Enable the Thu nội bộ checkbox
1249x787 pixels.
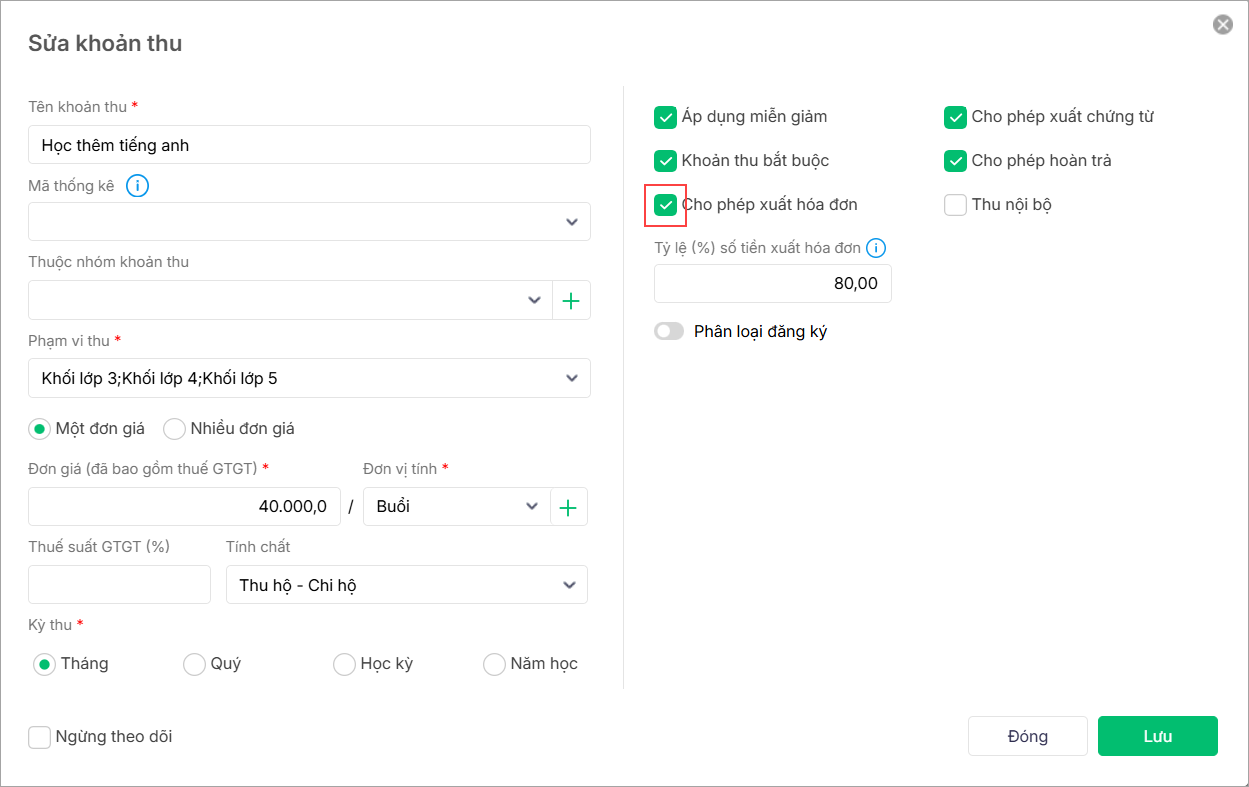tap(956, 205)
